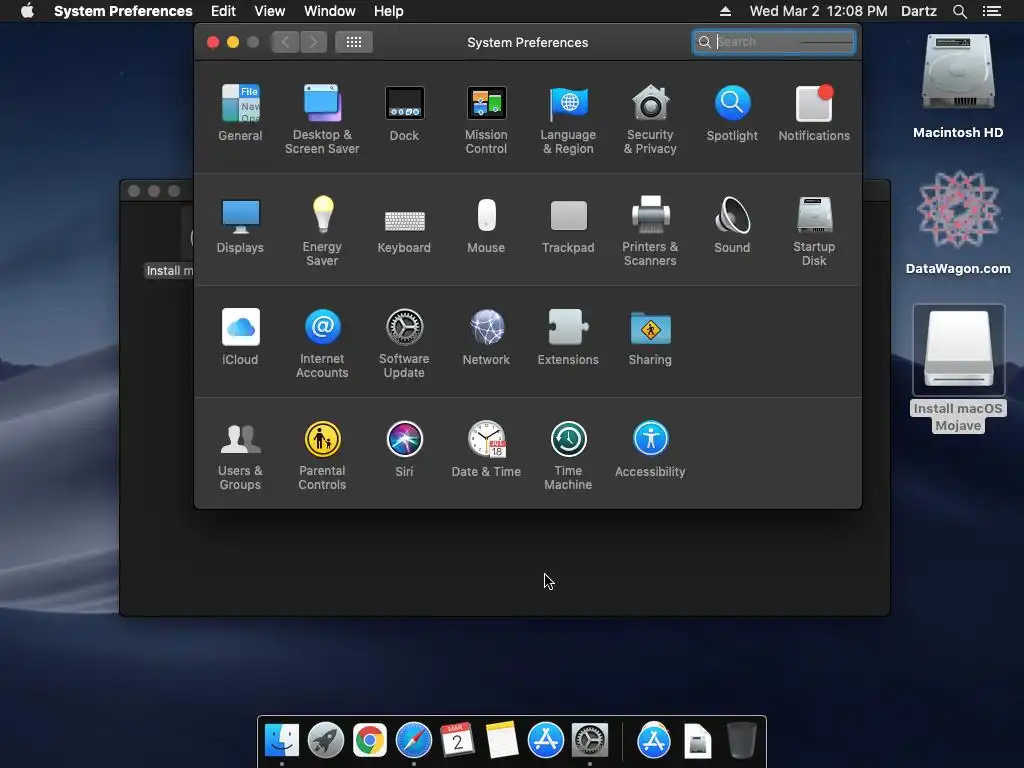Open the Trash in the Dock
The image size is (1024, 768).
(741, 741)
